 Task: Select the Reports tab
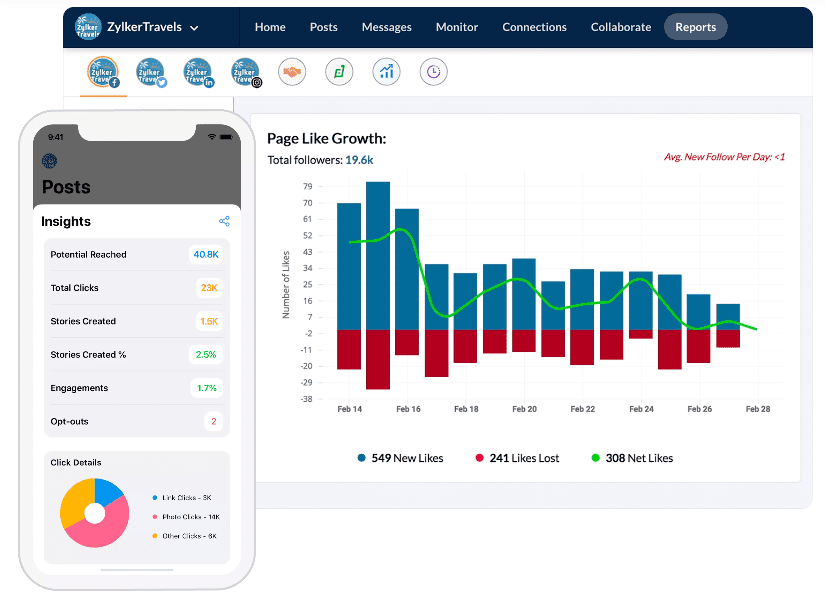pos(696,27)
